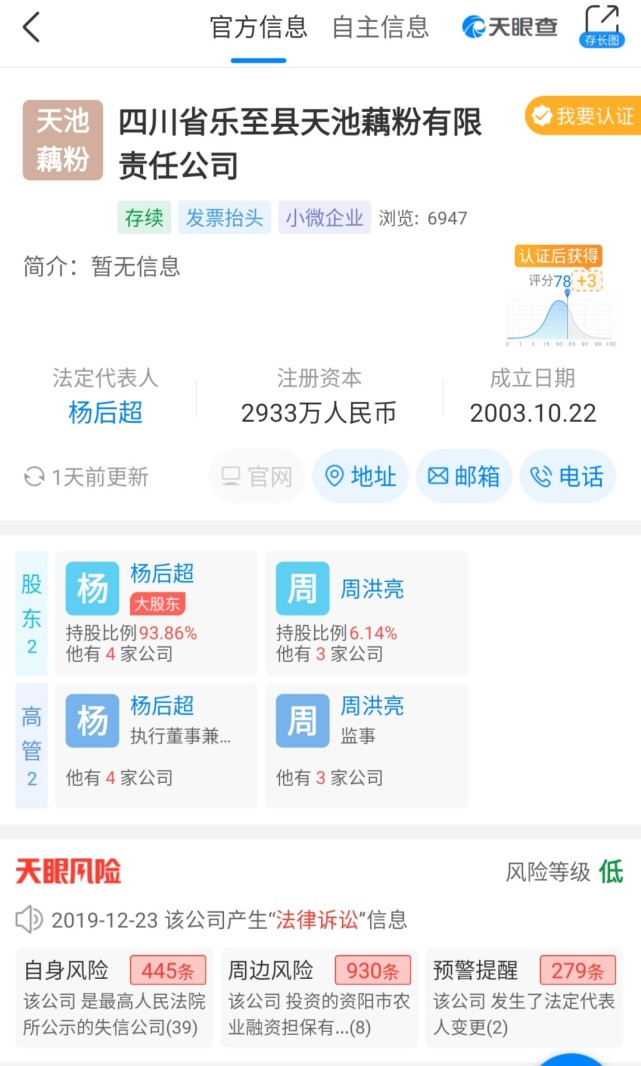Tap the speaker announcement icon
641x1066 pixels.
(29, 920)
